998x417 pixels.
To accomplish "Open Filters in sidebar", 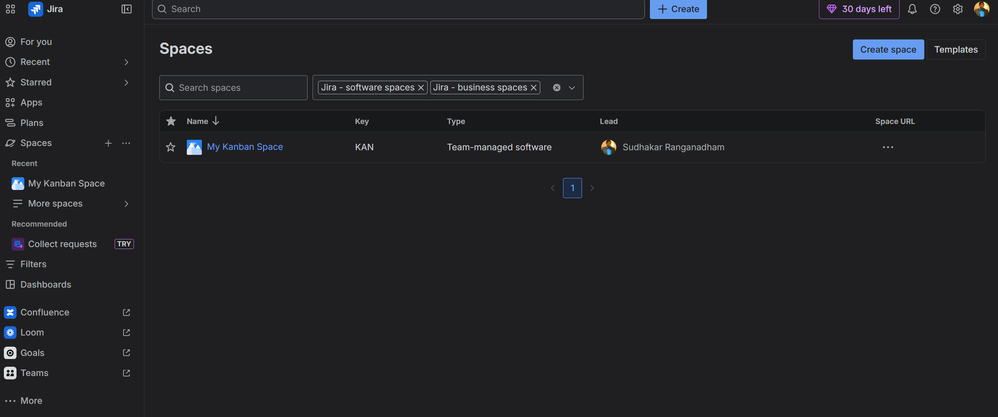I will click(x=33, y=264).
